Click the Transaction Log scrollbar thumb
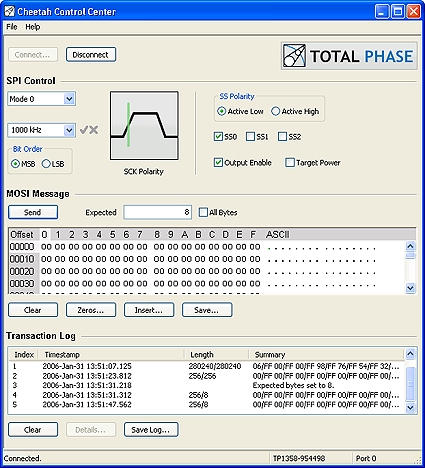 410,384
